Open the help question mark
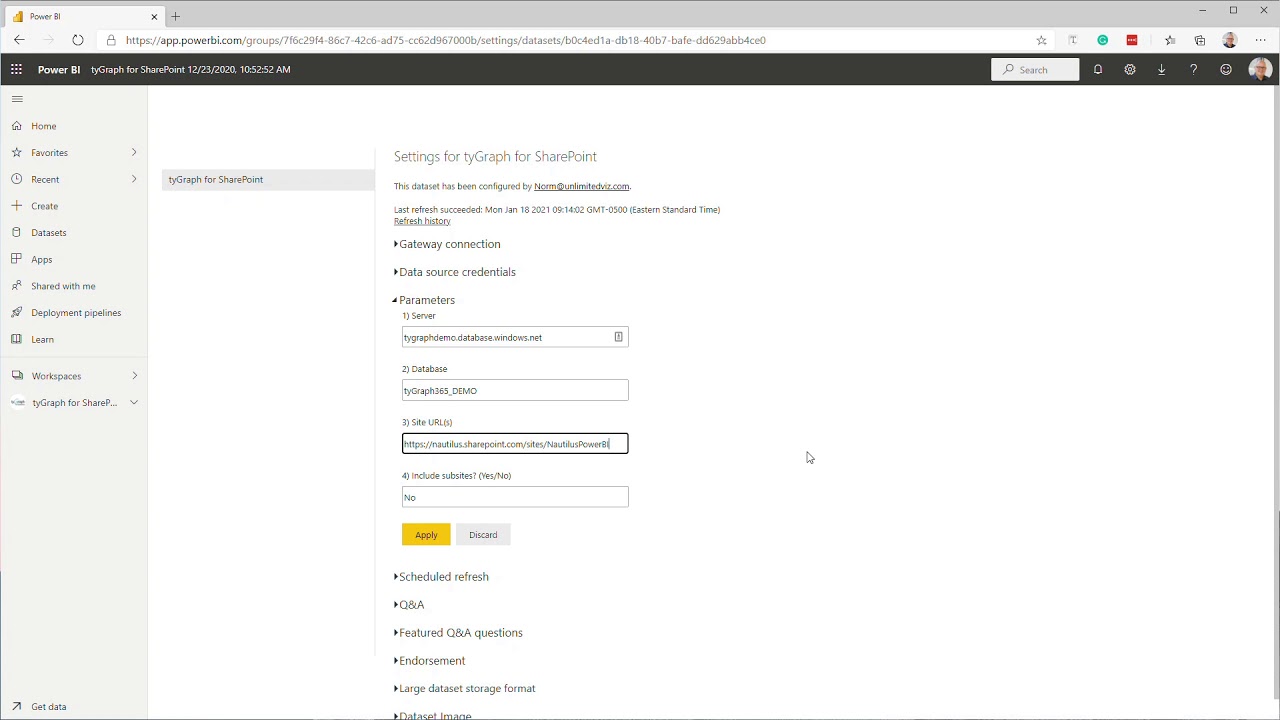 click(x=1193, y=69)
